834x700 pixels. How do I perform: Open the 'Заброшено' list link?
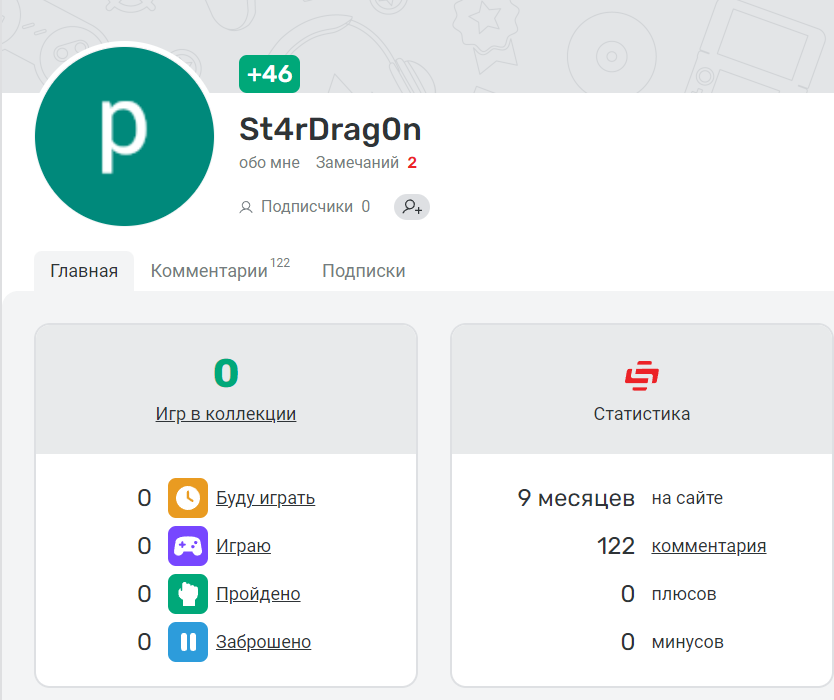point(263,641)
